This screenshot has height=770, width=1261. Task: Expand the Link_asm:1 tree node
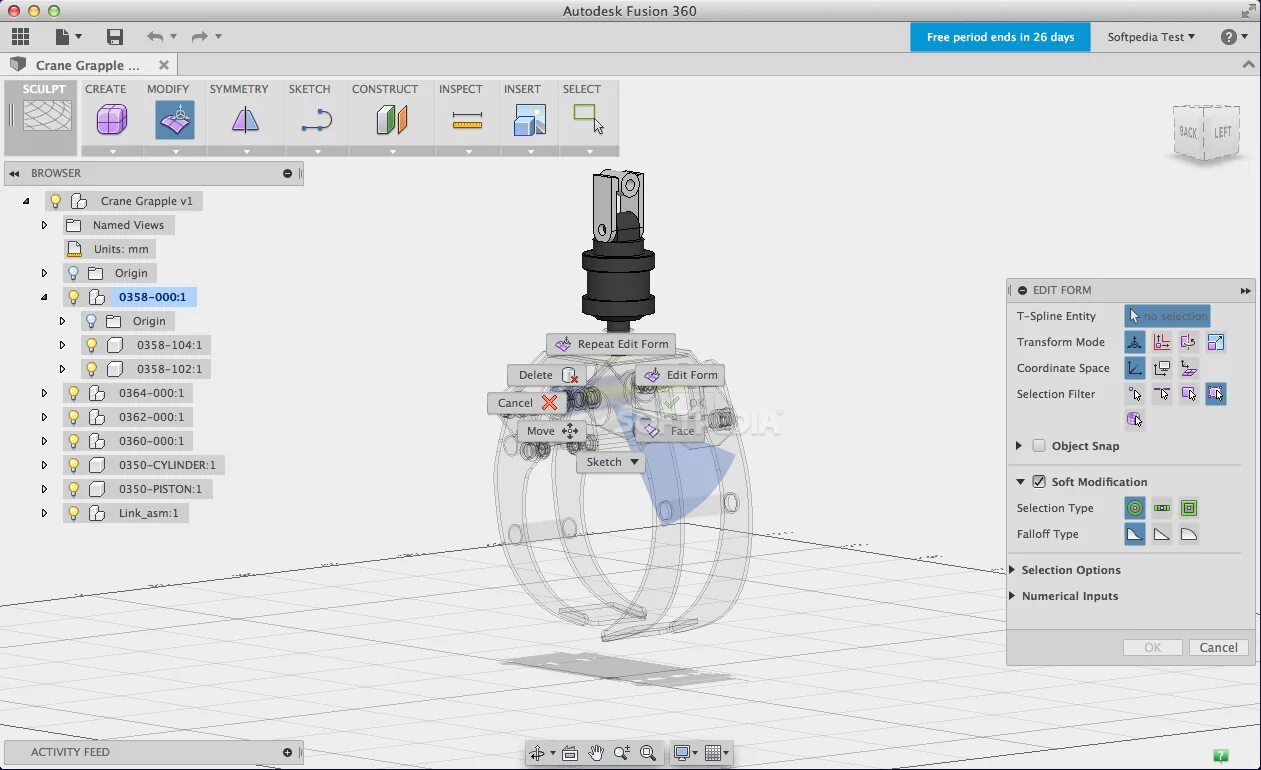click(44, 513)
